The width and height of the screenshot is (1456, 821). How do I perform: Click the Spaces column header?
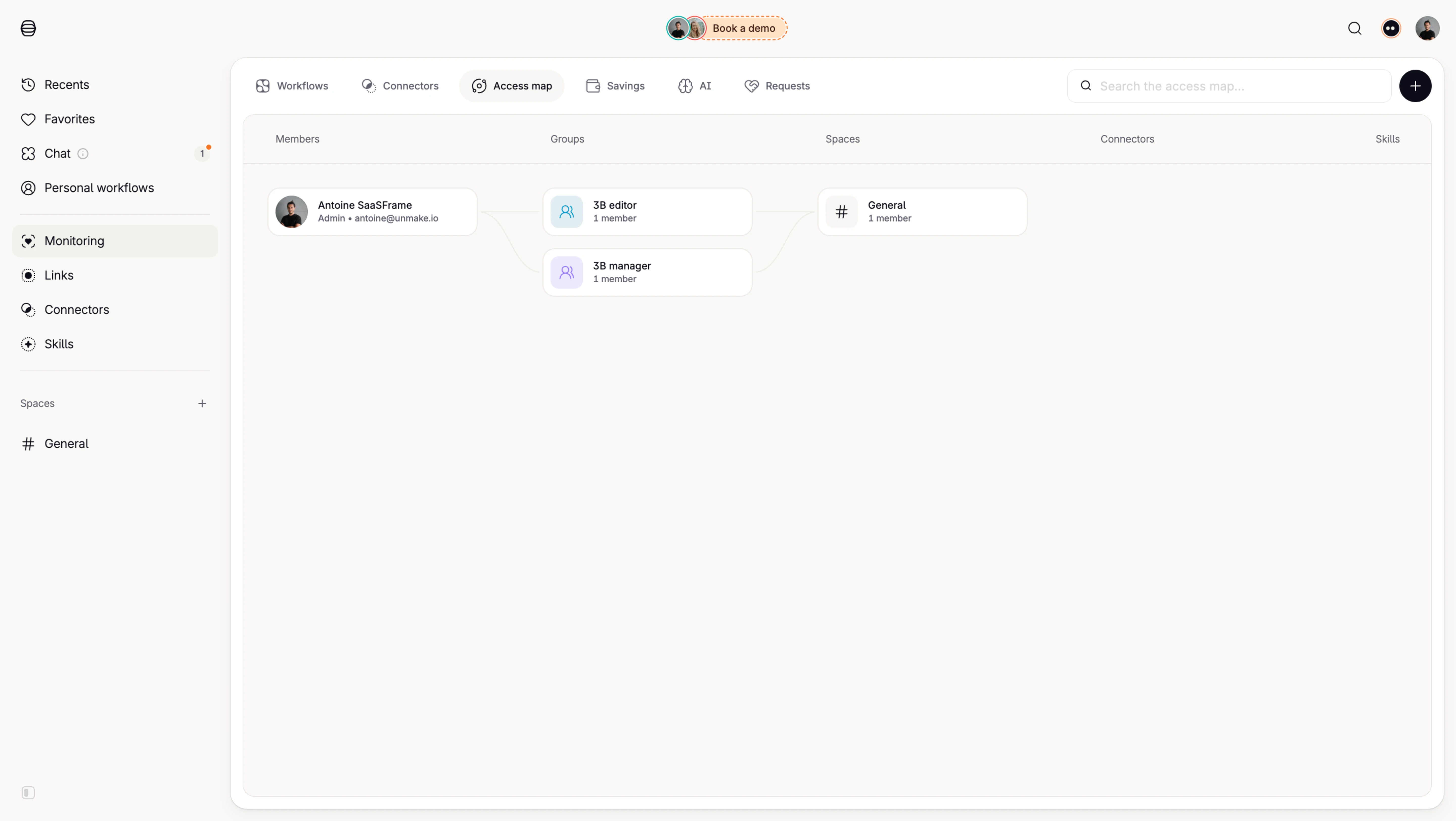pos(842,139)
